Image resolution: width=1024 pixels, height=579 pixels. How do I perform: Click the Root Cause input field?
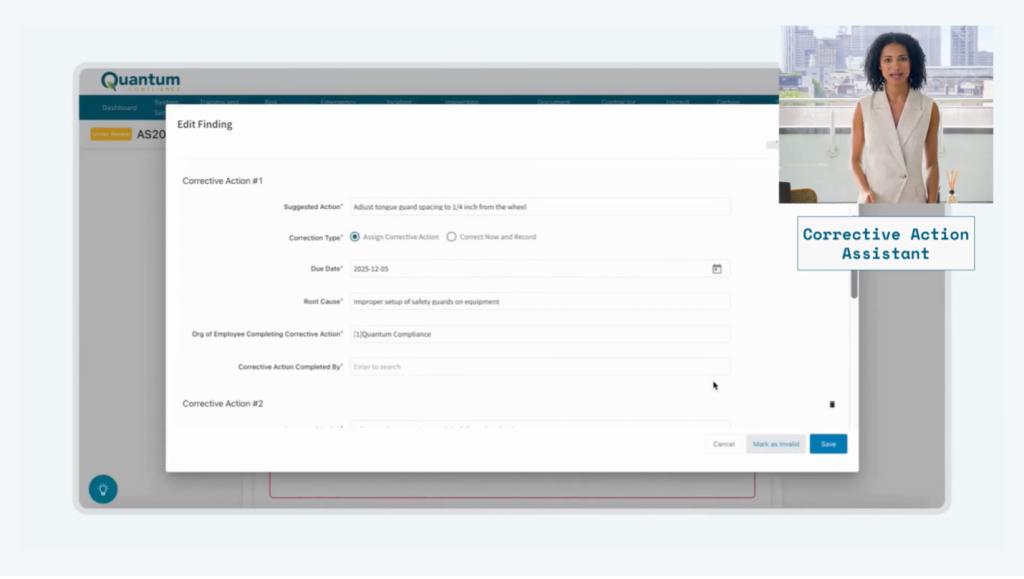pyautogui.click(x=539, y=301)
